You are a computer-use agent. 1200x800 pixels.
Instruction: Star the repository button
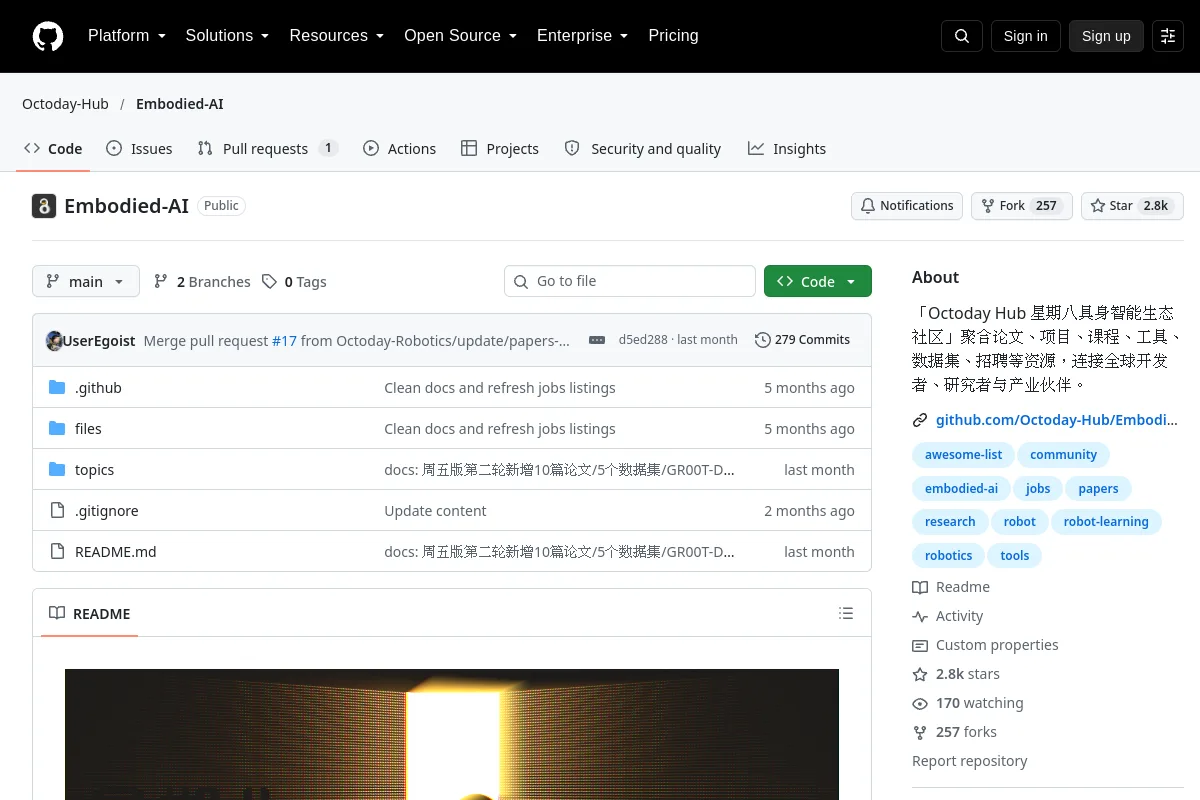coord(1132,206)
